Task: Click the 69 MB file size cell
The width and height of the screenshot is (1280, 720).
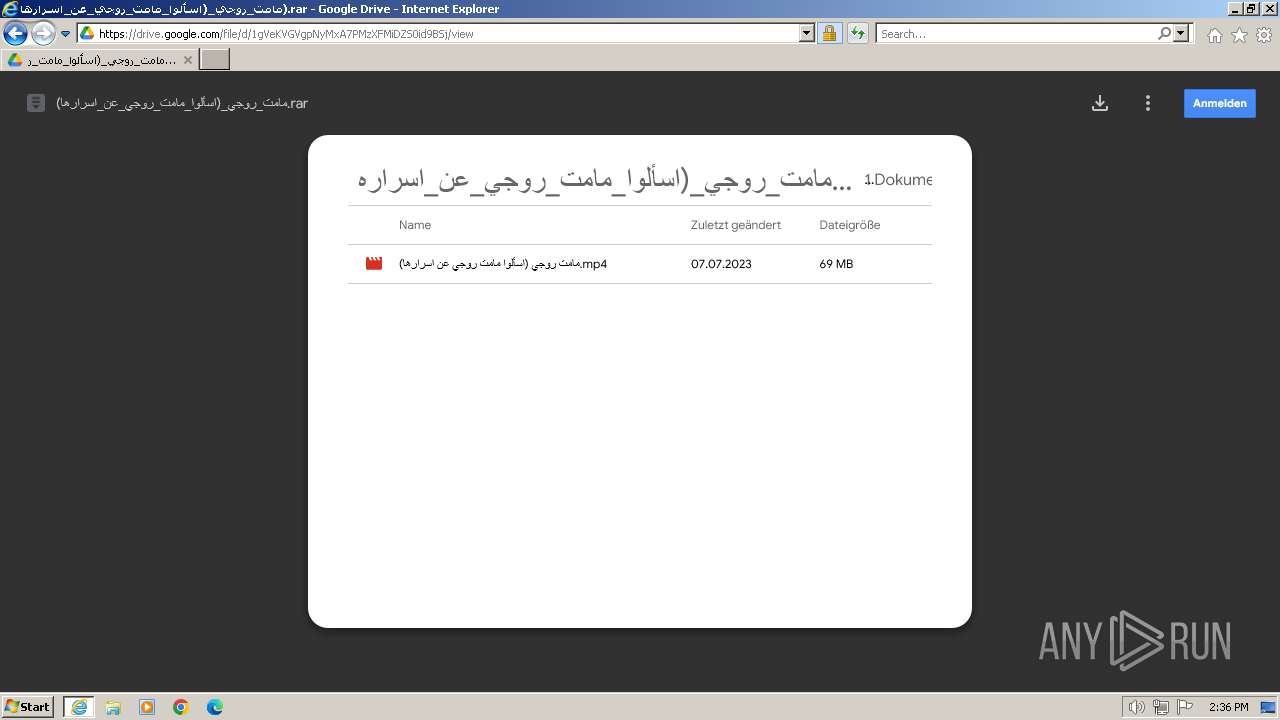Action: pyautogui.click(x=836, y=264)
